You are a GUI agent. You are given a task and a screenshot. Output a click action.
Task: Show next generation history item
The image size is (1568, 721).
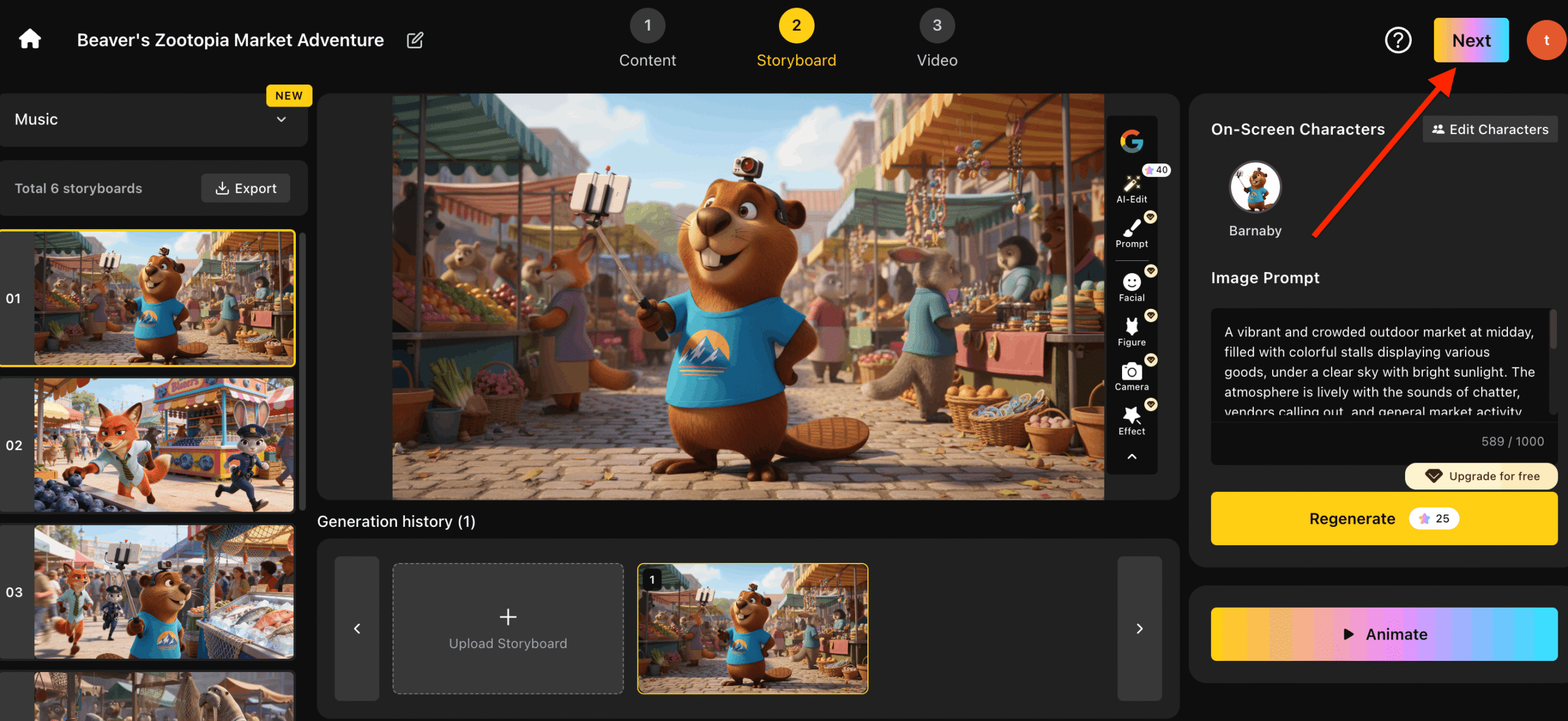coord(1139,628)
